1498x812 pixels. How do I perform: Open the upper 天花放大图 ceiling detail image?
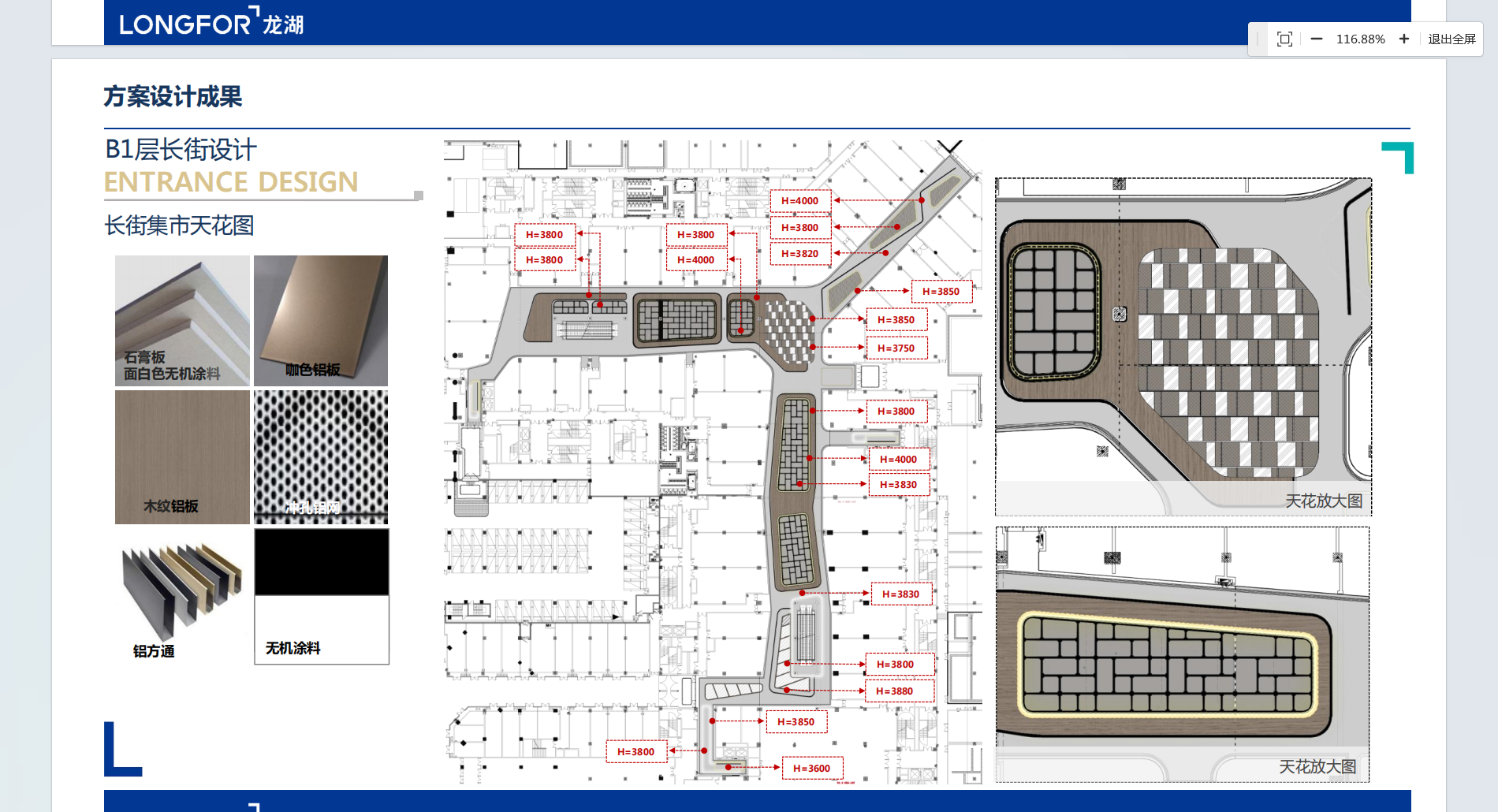click(1183, 346)
